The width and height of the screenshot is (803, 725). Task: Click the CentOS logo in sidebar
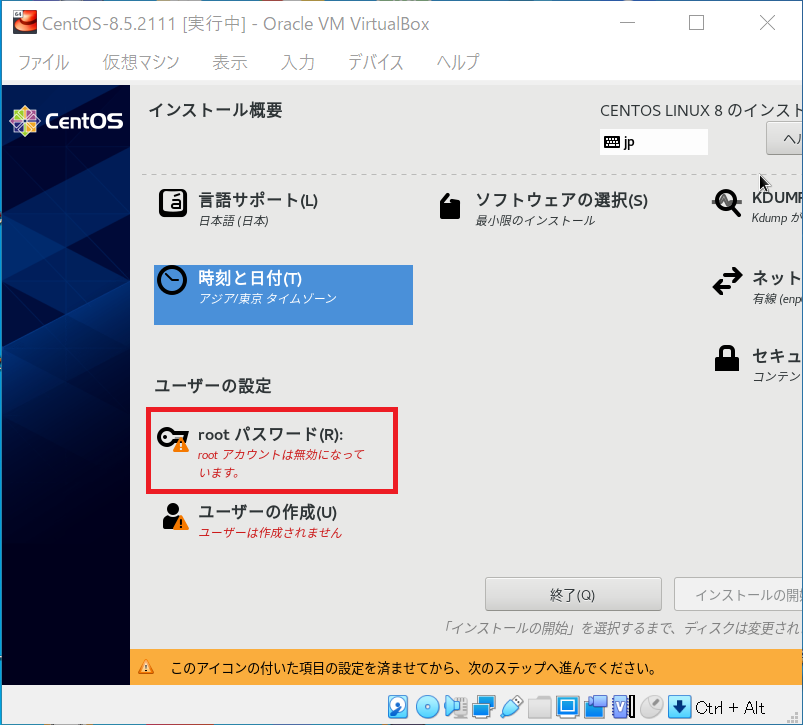[66, 121]
